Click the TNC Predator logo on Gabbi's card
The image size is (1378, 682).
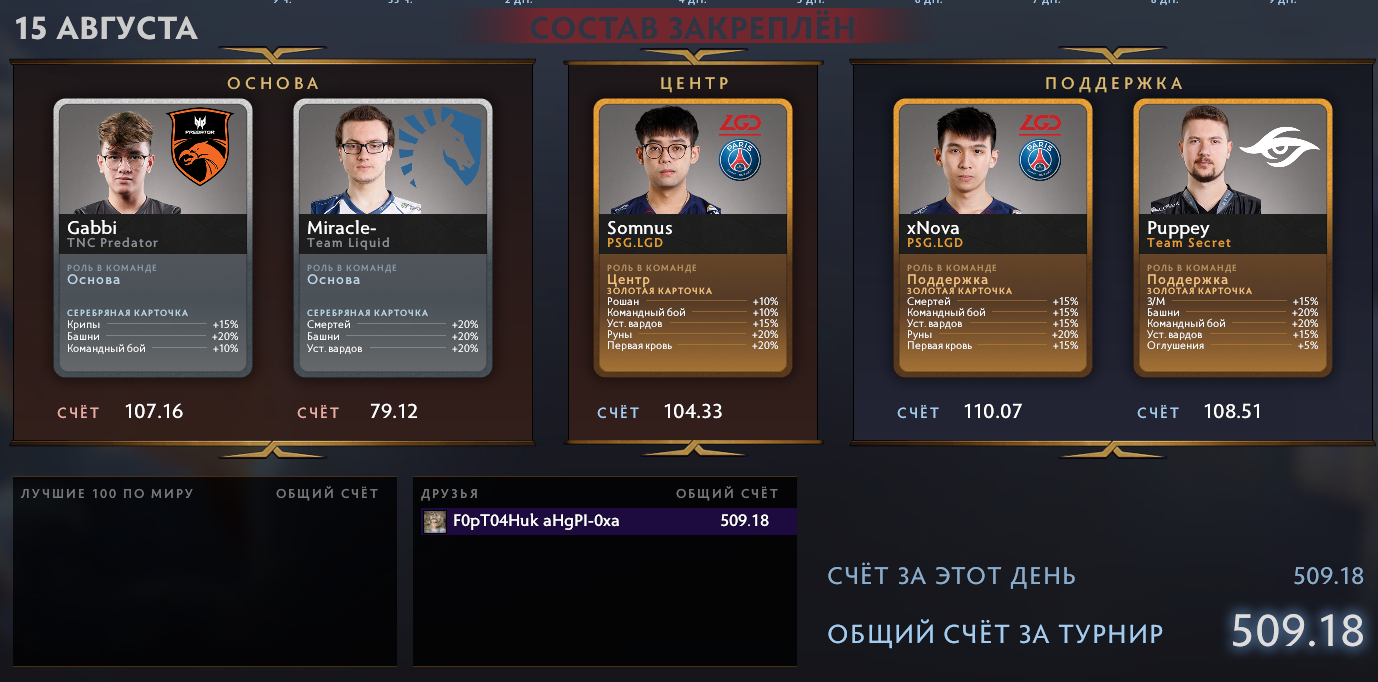pos(200,147)
